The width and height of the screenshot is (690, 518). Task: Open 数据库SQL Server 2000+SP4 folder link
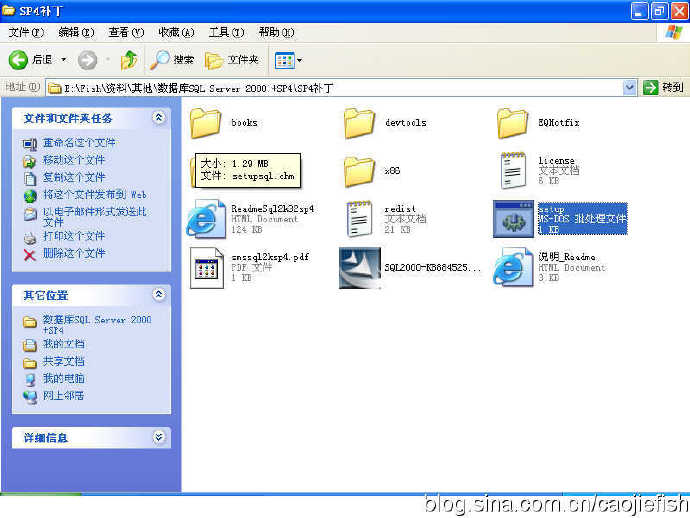[97, 324]
